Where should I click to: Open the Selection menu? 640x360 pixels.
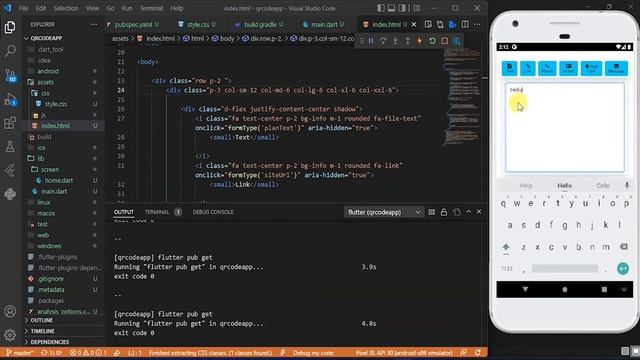[x=66, y=8]
